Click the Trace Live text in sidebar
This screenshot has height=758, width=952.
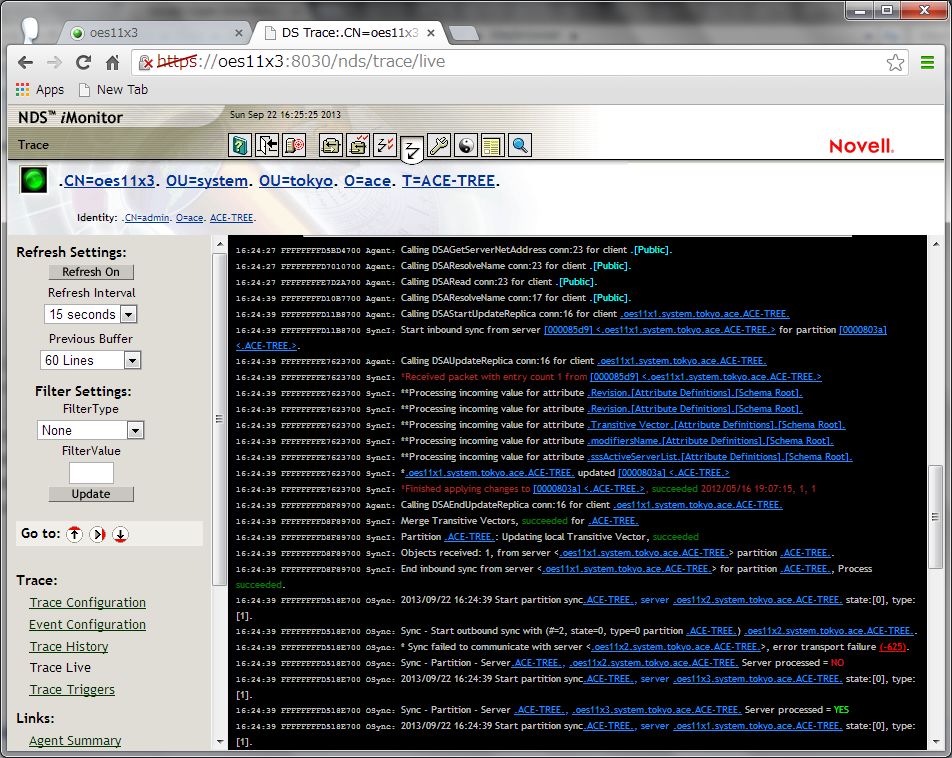point(60,668)
